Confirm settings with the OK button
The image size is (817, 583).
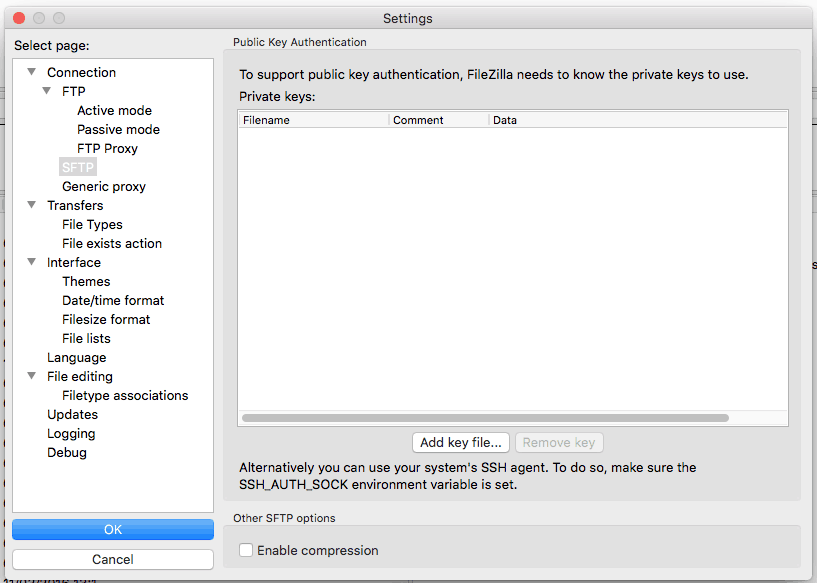tap(113, 529)
